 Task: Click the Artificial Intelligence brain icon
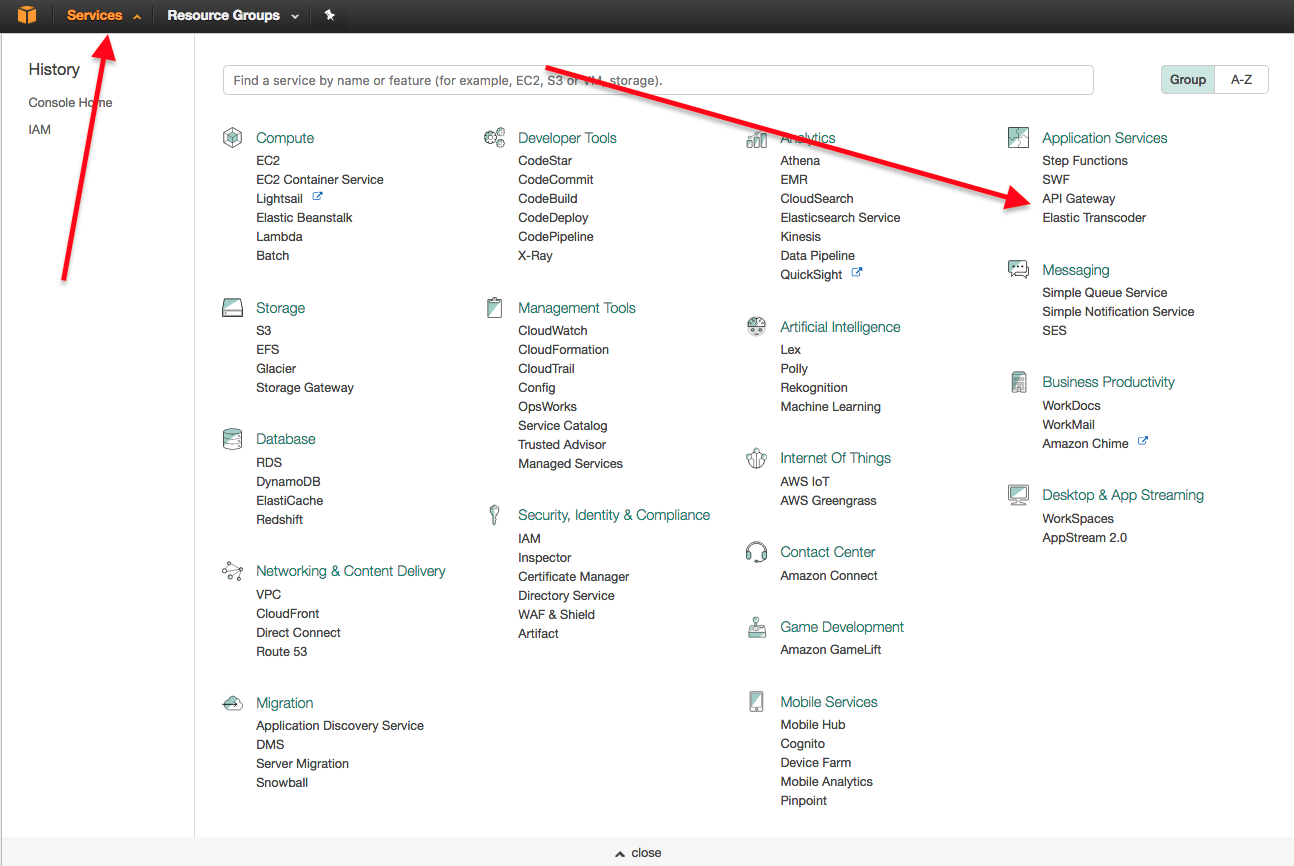click(x=756, y=327)
